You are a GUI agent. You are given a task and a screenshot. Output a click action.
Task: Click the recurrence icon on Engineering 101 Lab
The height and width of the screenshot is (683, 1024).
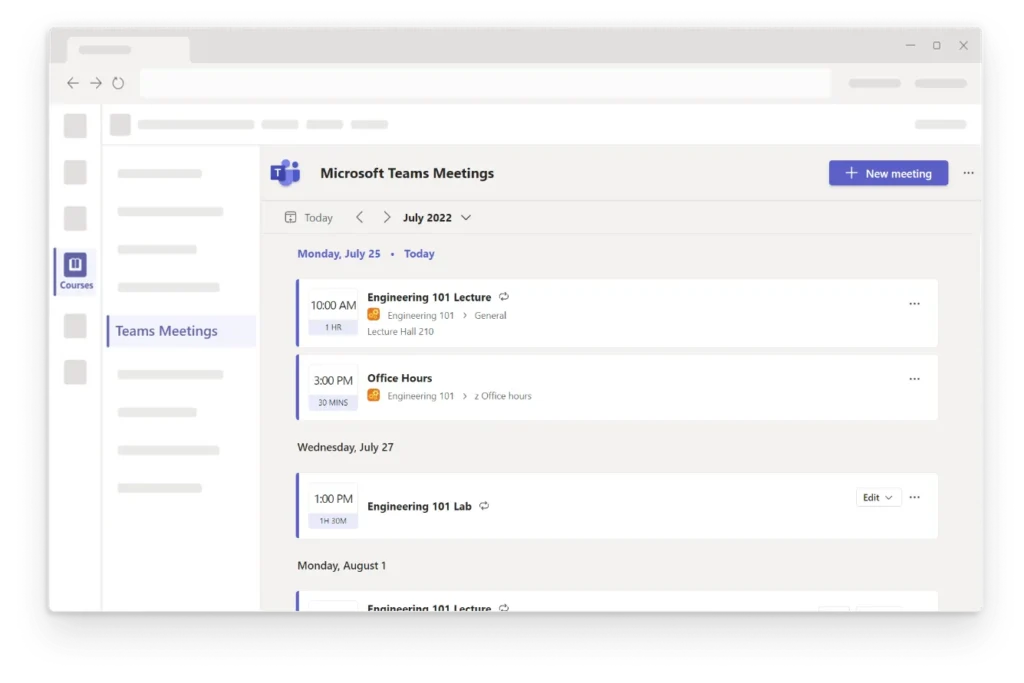coord(483,506)
